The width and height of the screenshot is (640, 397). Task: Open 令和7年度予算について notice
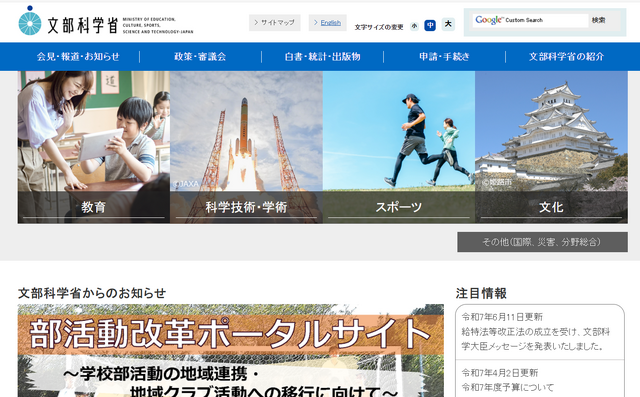point(508,387)
